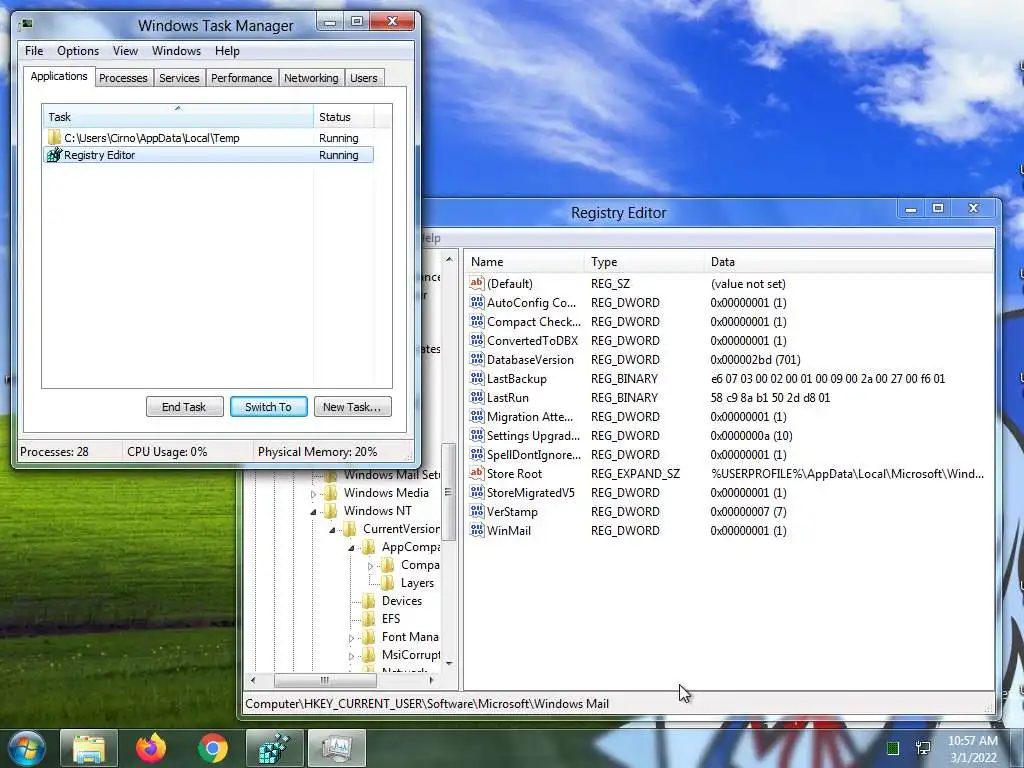This screenshot has width=1024, height=768.
Task: Select the Settings Upgrad... value icon
Action: 477,435
